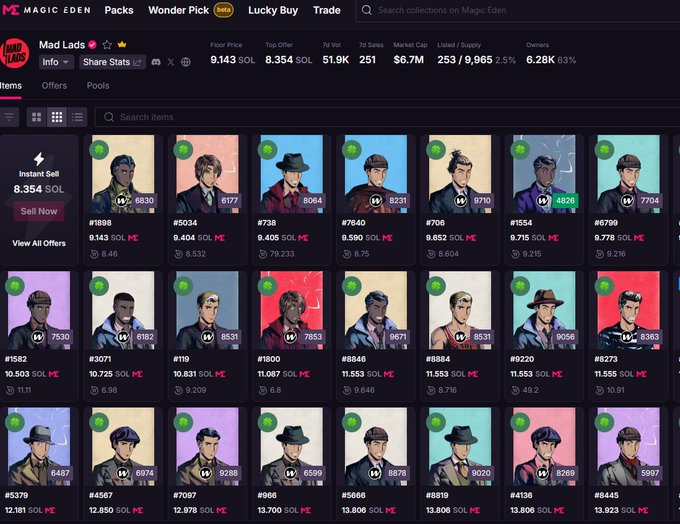Viewport: 680px width, 524px height.
Task: Click the Listed / Supply 253 / 9,965 stat
Action: (x=476, y=54)
